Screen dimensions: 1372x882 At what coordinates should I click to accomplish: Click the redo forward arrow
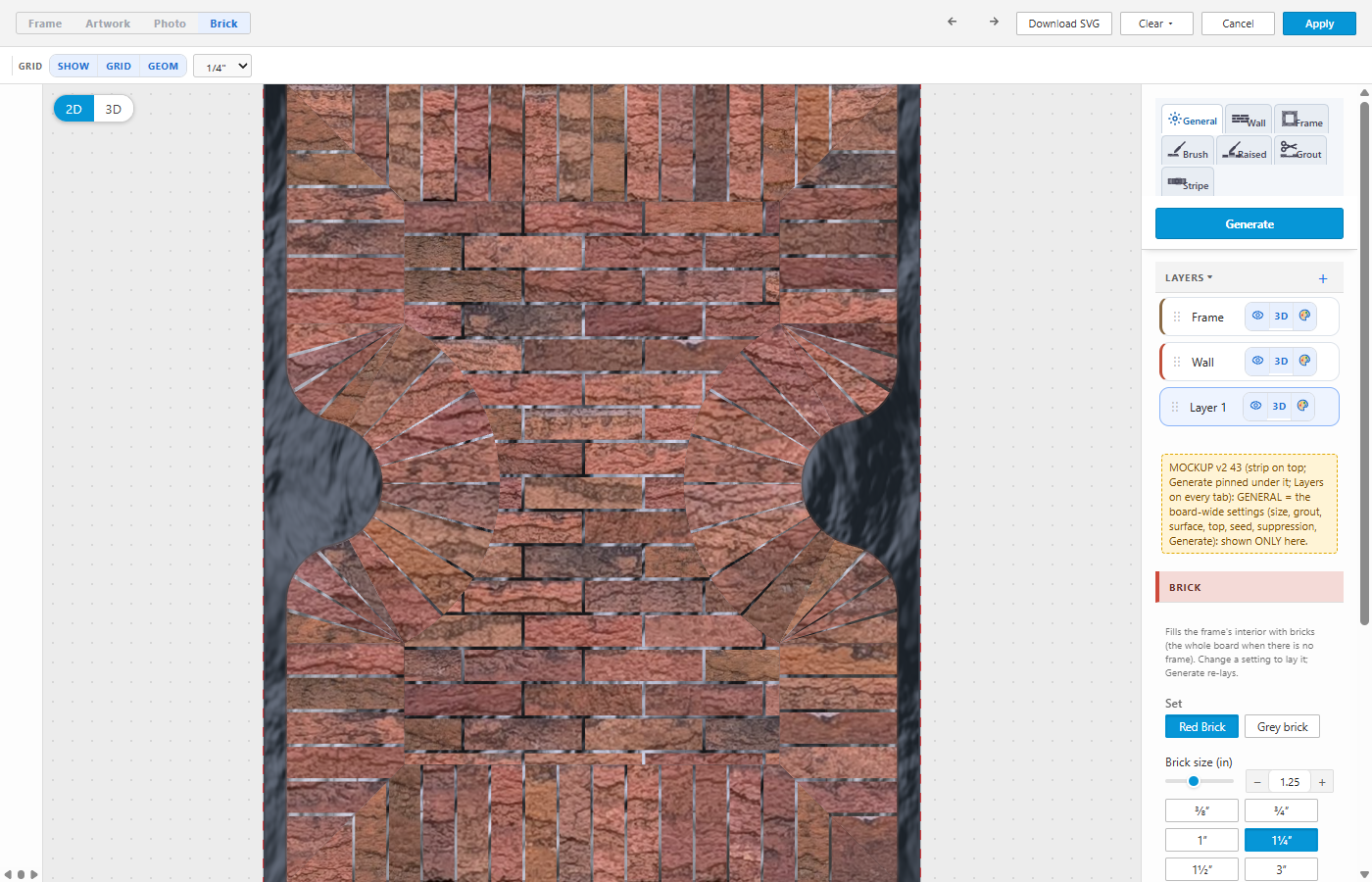click(994, 22)
